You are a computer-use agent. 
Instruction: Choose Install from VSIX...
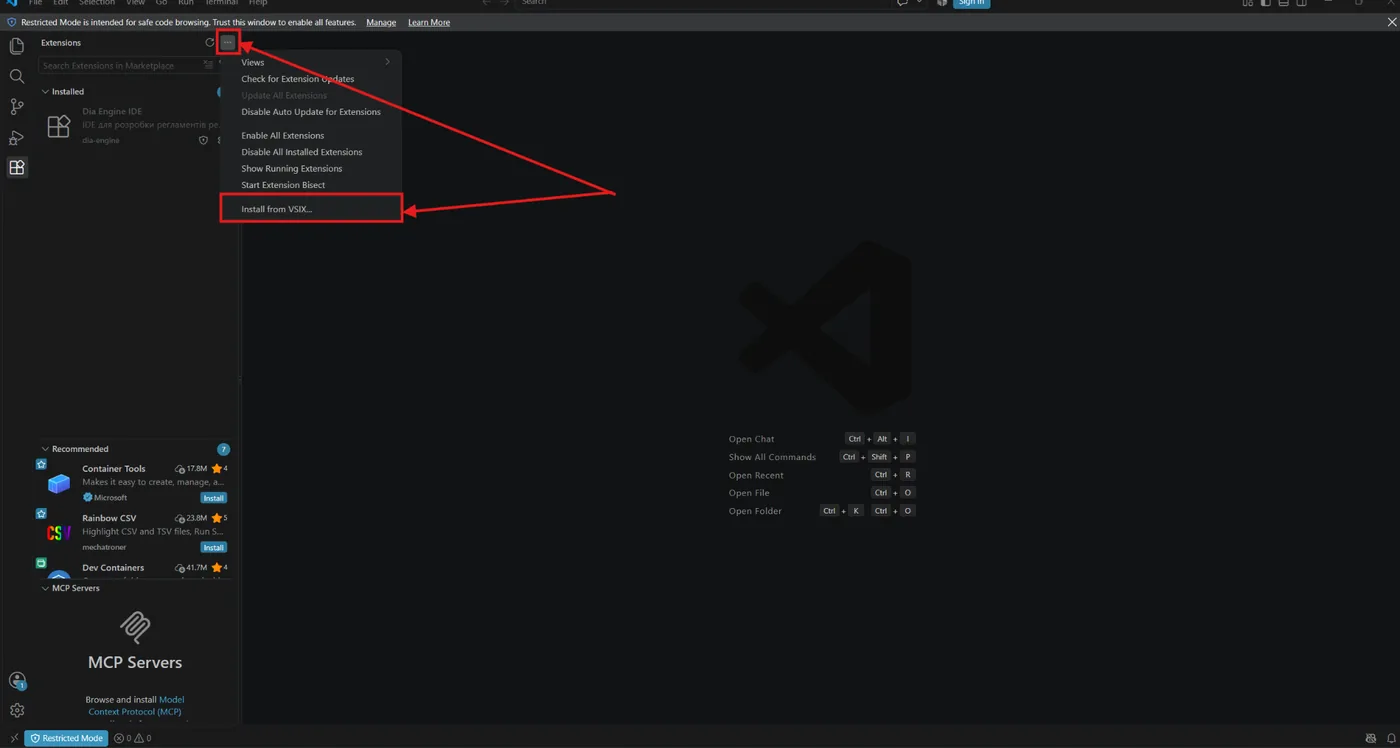pos(312,209)
